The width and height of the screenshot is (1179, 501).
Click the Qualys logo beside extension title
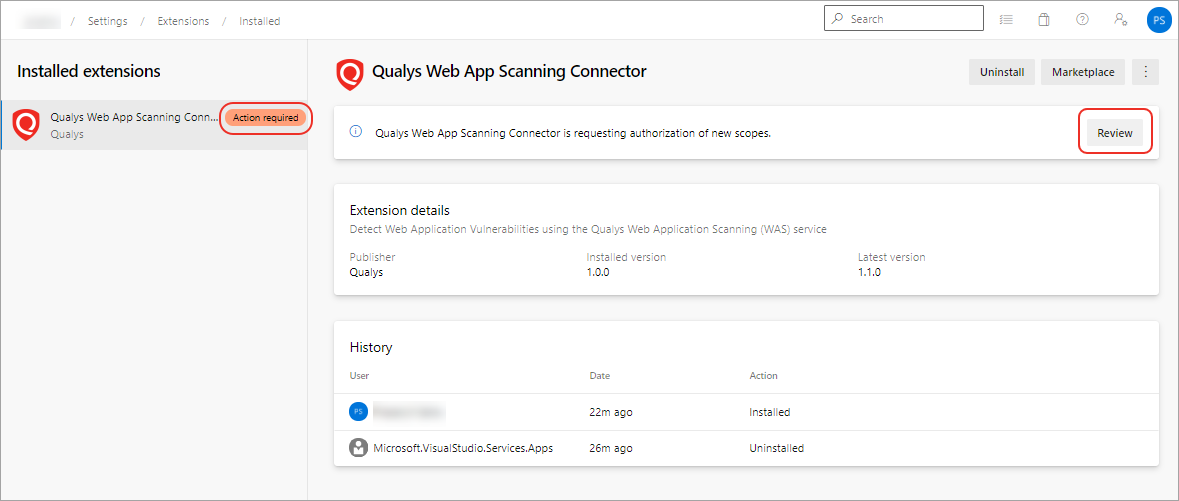[350, 74]
